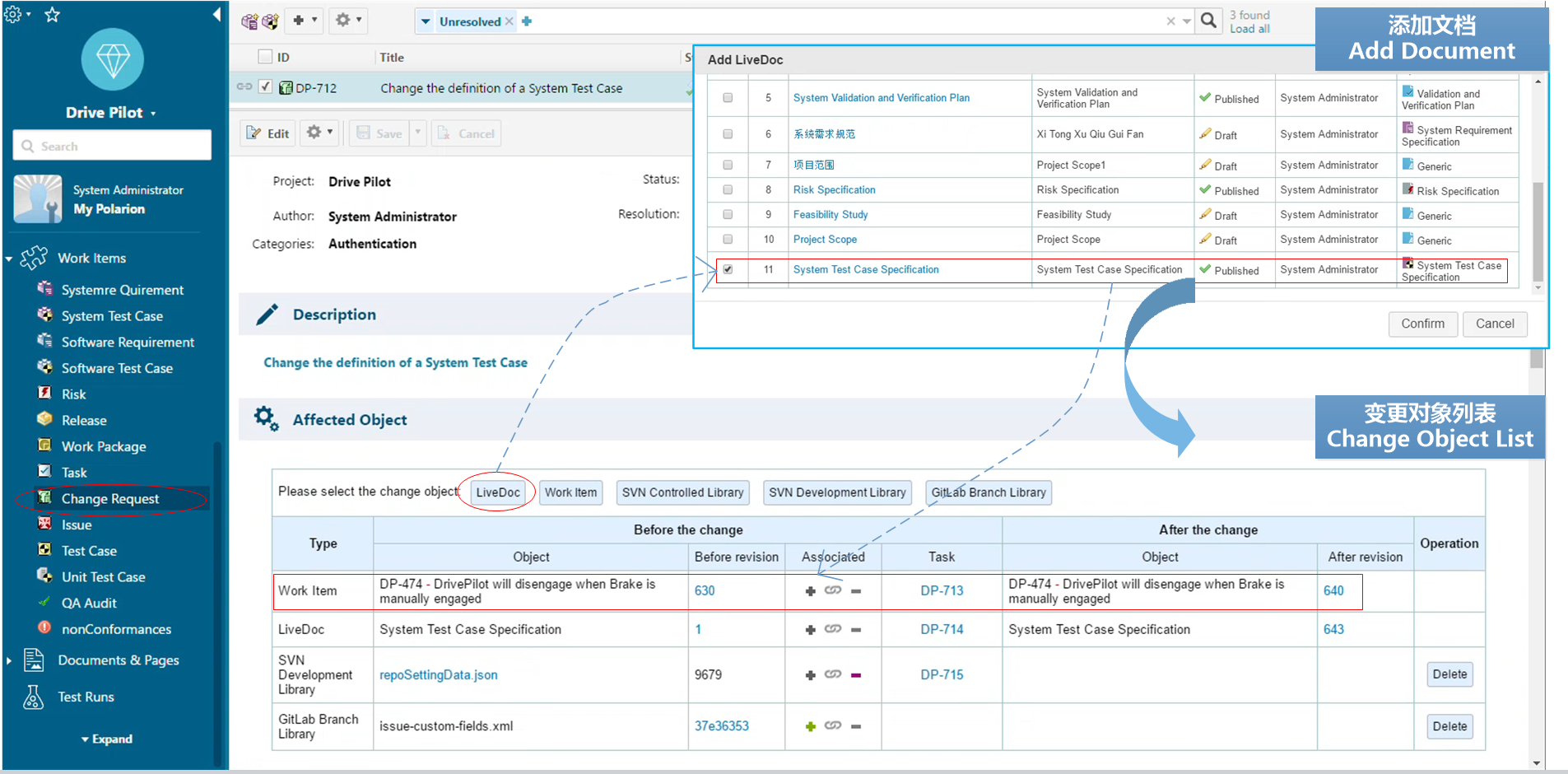Click the green plus icon in the issue-custom-fields.xml row

(x=811, y=726)
